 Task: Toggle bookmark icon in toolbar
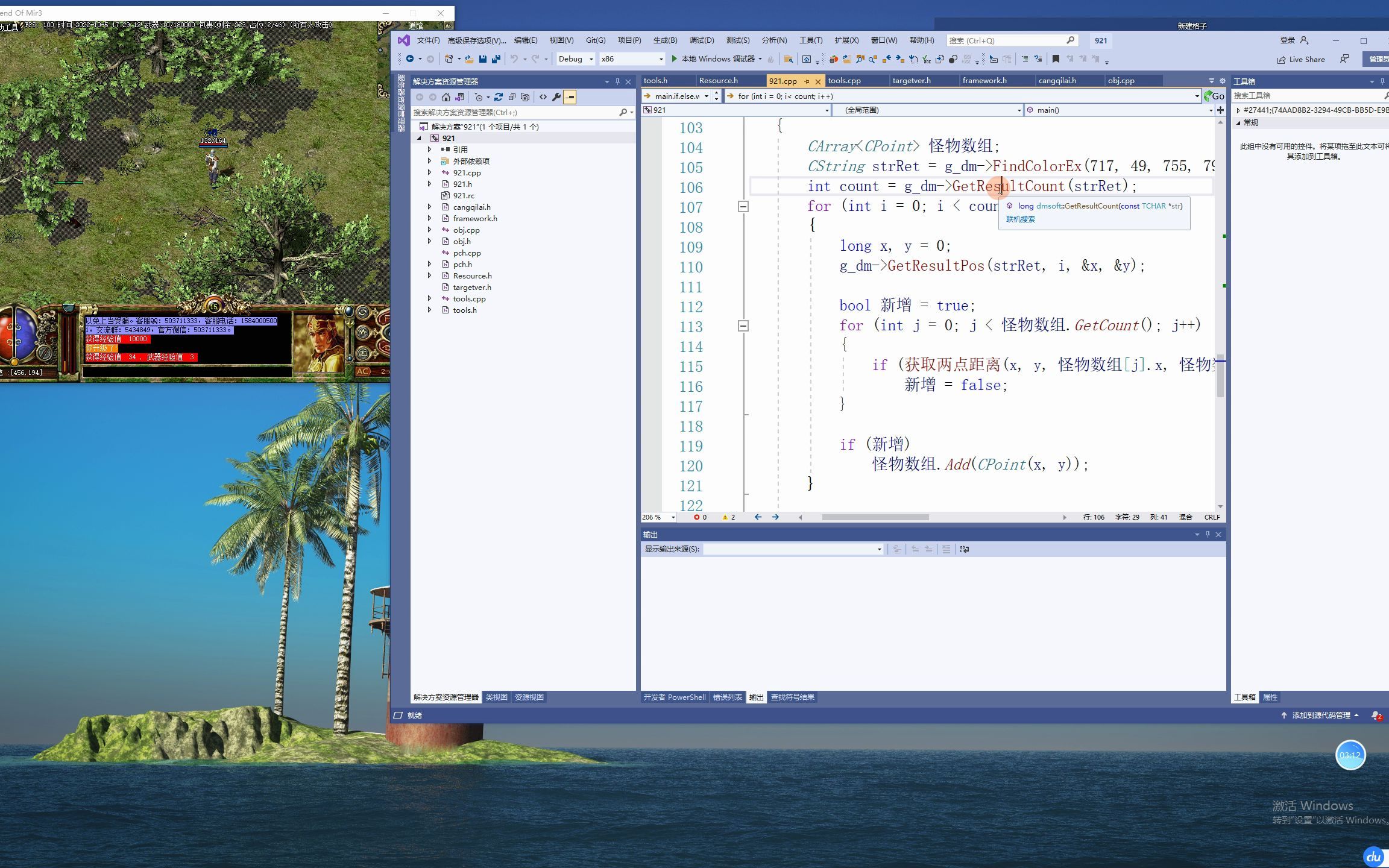1055,59
